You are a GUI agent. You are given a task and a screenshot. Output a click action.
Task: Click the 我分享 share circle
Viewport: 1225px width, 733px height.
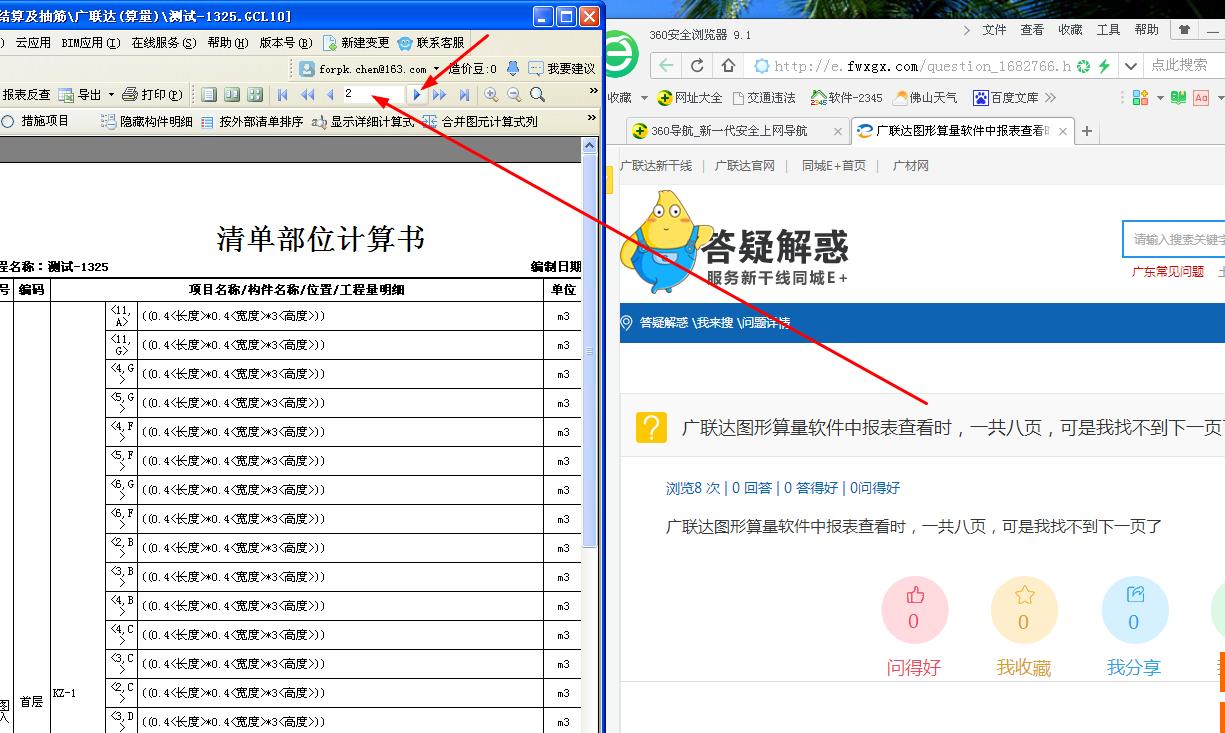click(x=1134, y=610)
